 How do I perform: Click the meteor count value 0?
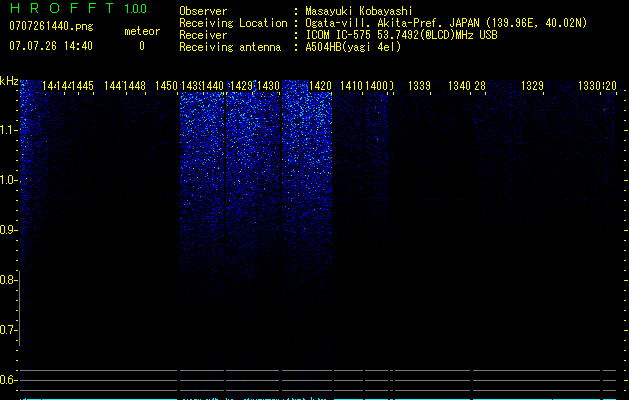142,46
